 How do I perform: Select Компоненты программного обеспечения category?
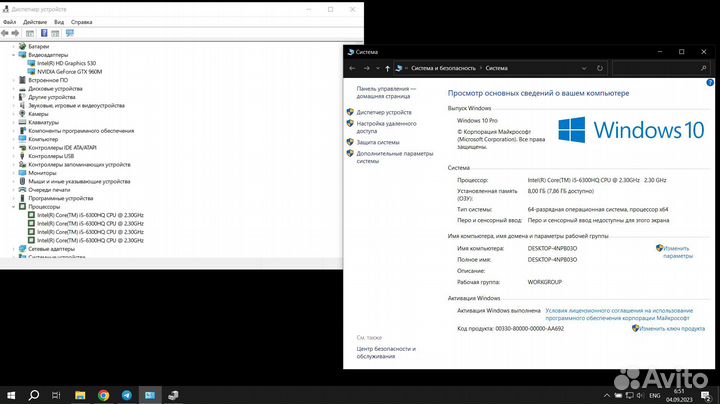pyautogui.click(x=81, y=131)
